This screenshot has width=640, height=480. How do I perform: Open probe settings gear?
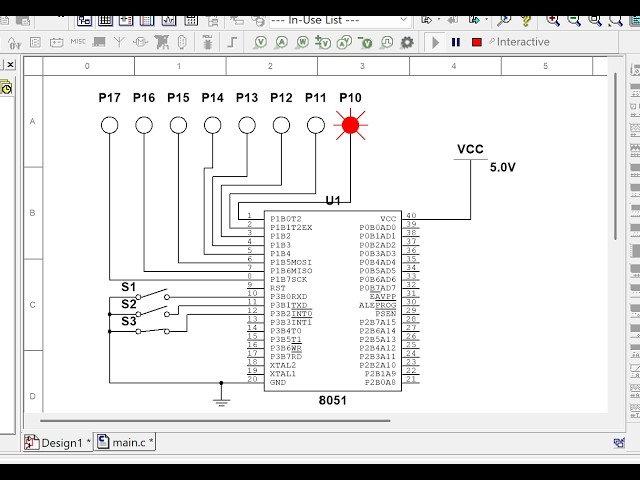pyautogui.click(x=407, y=42)
